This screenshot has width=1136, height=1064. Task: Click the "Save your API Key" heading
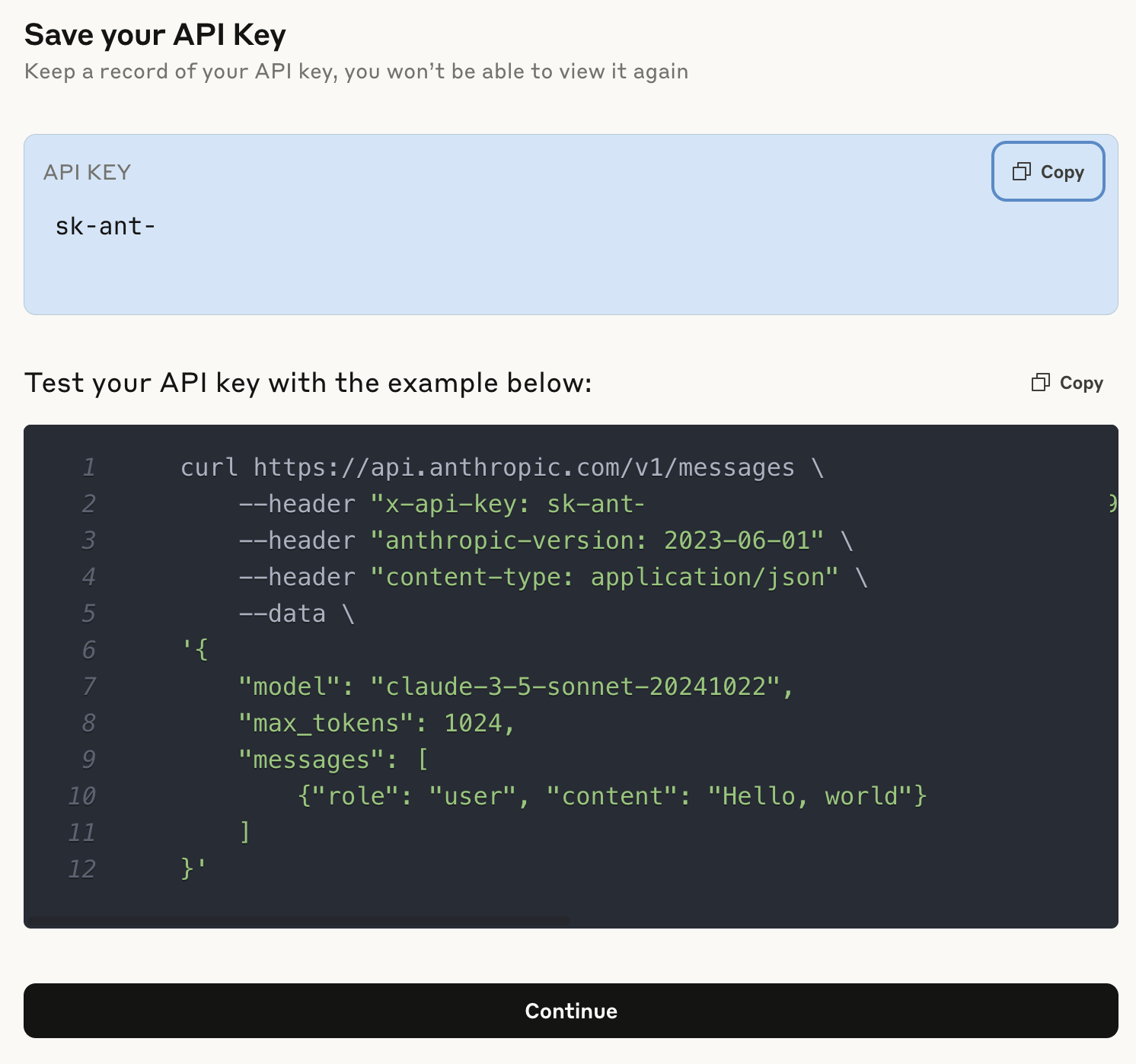[155, 35]
